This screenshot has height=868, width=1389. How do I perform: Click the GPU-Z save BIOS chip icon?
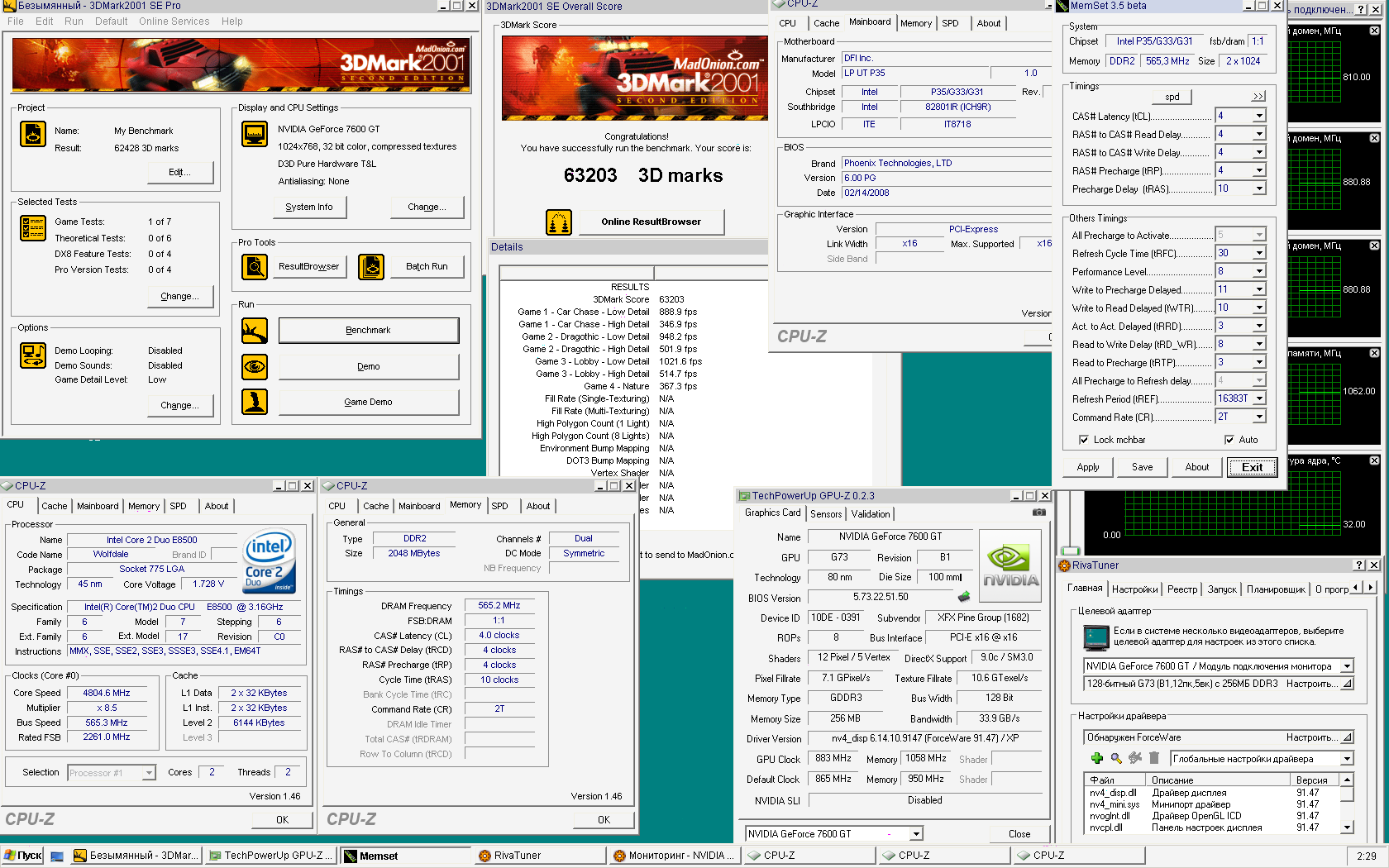(964, 596)
